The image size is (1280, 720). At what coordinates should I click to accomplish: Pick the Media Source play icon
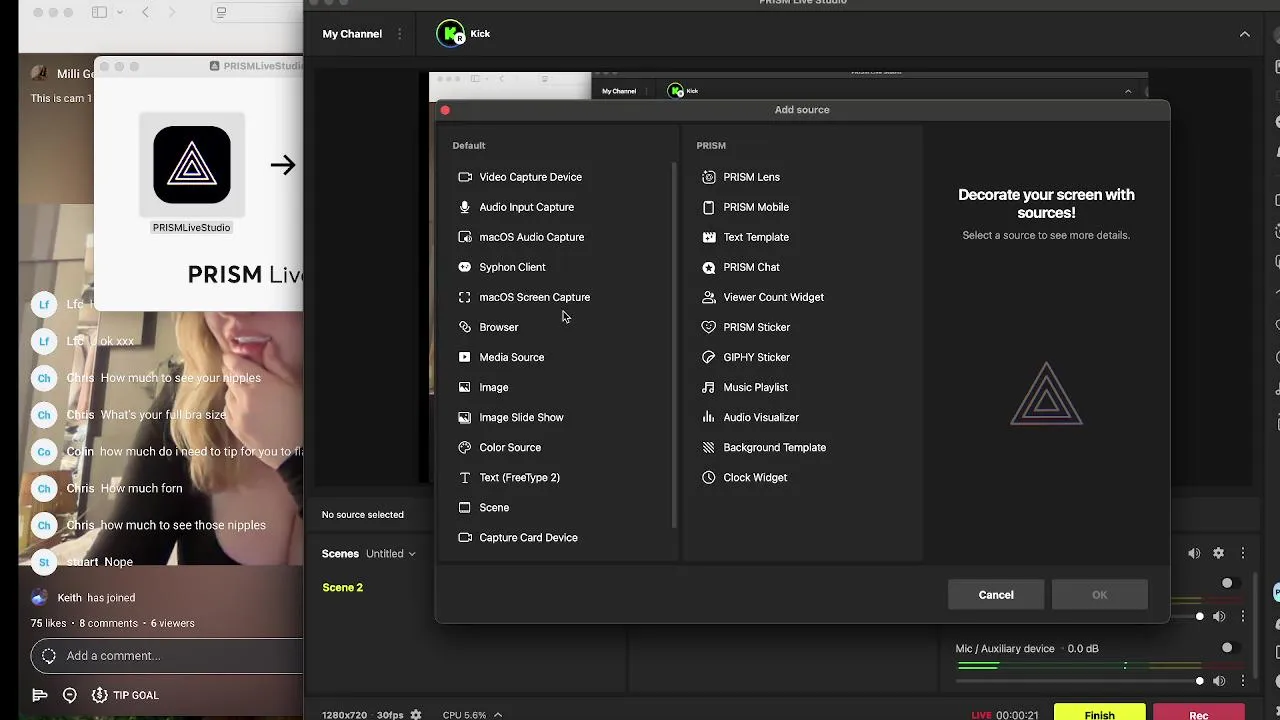(465, 357)
